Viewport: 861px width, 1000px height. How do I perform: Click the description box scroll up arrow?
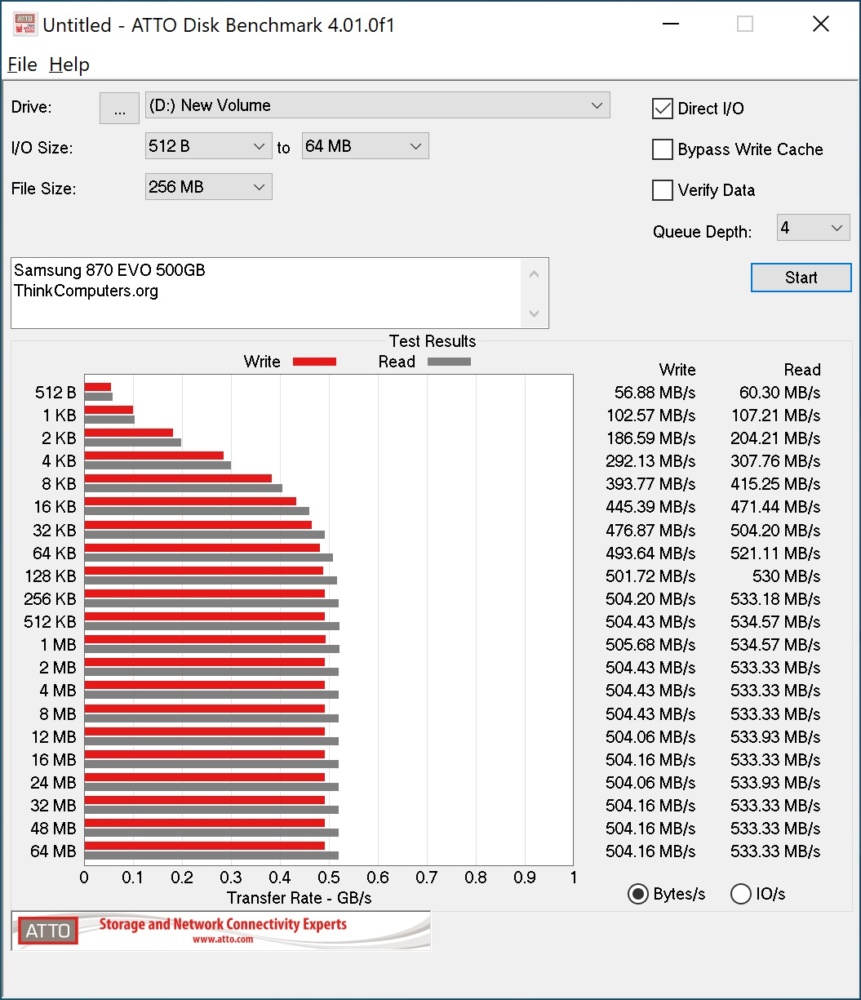(x=534, y=274)
